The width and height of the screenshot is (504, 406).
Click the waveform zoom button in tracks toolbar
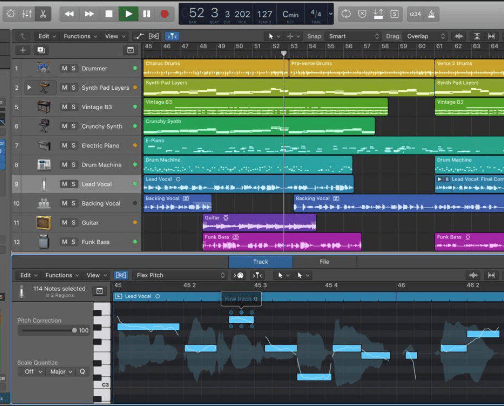(x=459, y=36)
